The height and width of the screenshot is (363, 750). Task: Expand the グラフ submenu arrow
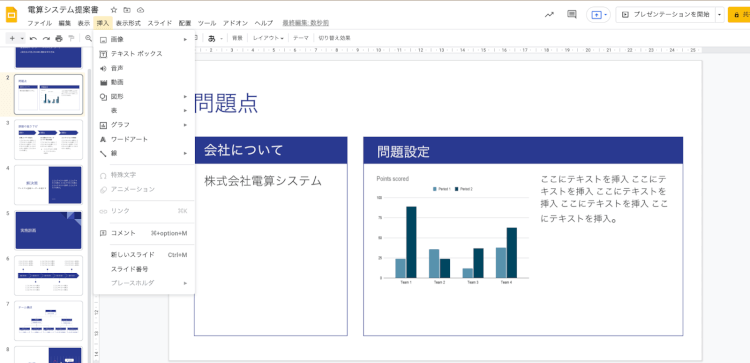185,125
